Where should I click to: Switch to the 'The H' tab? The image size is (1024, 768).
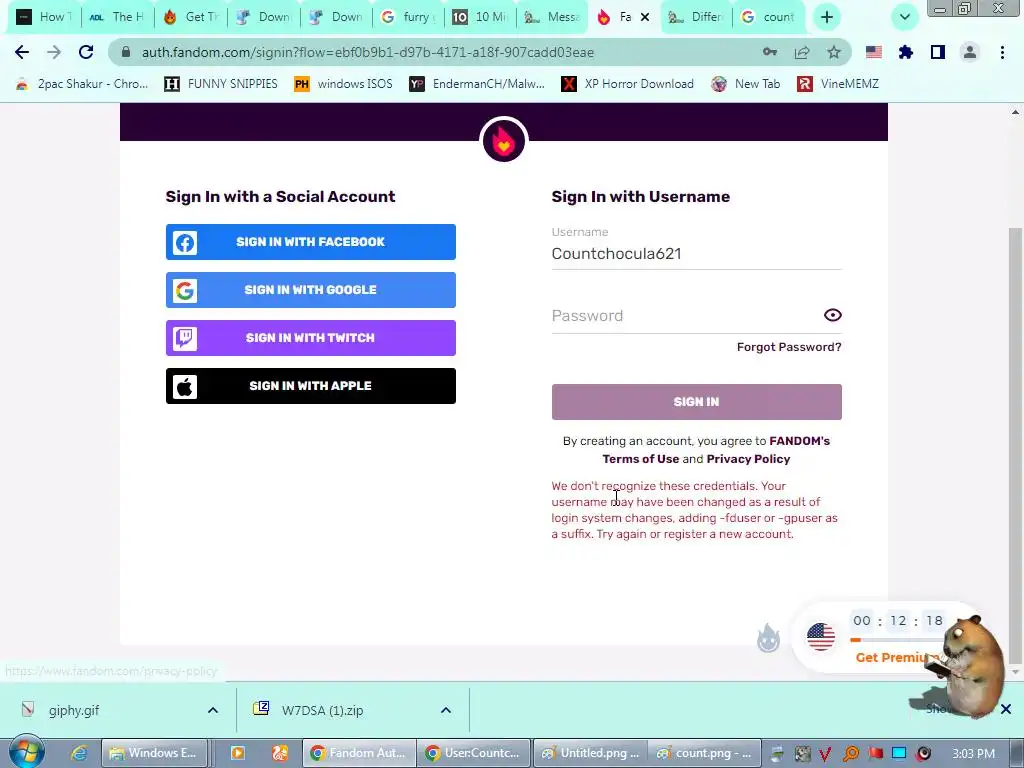tap(118, 17)
